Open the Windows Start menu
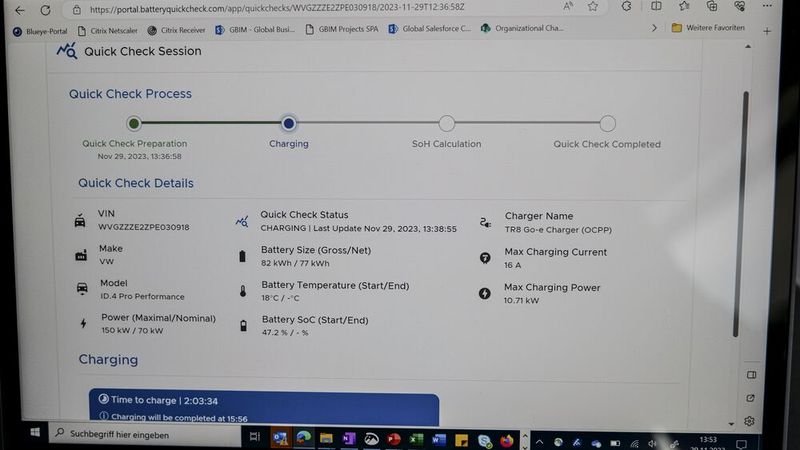This screenshot has width=800, height=450. coord(35,433)
